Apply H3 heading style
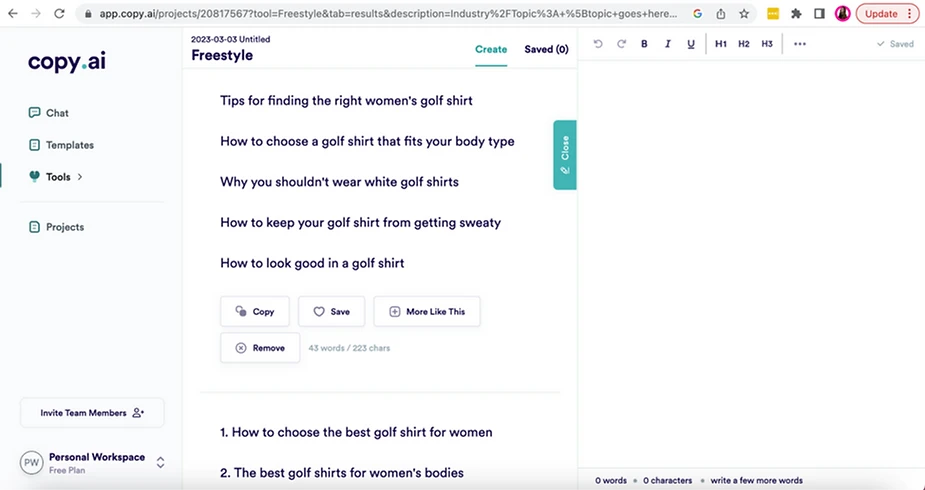 coord(767,44)
